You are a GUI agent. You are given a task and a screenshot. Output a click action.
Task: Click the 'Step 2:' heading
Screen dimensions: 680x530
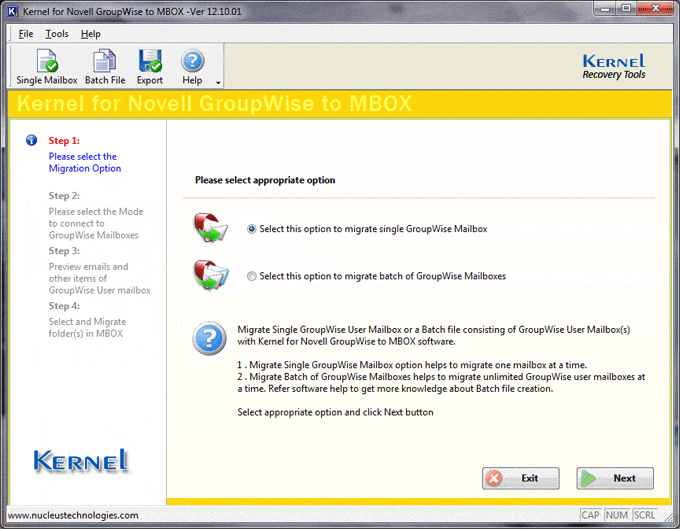[x=64, y=196]
